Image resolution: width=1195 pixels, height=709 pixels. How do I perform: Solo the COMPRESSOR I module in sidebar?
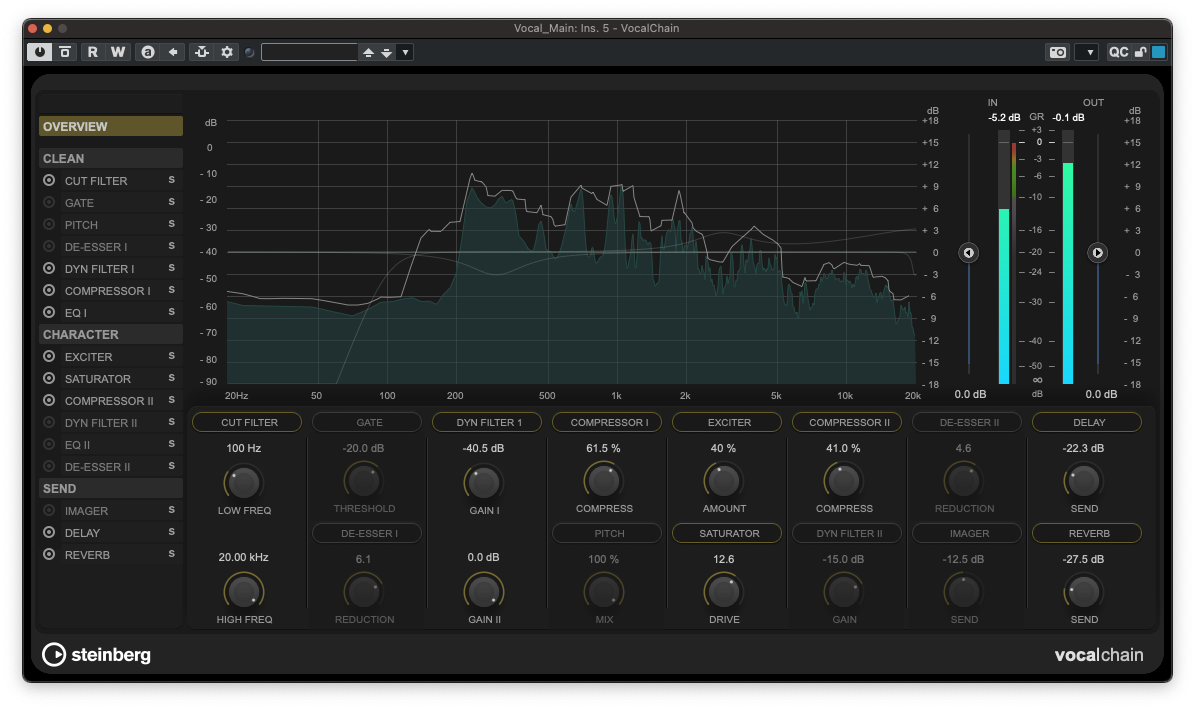[x=171, y=290]
